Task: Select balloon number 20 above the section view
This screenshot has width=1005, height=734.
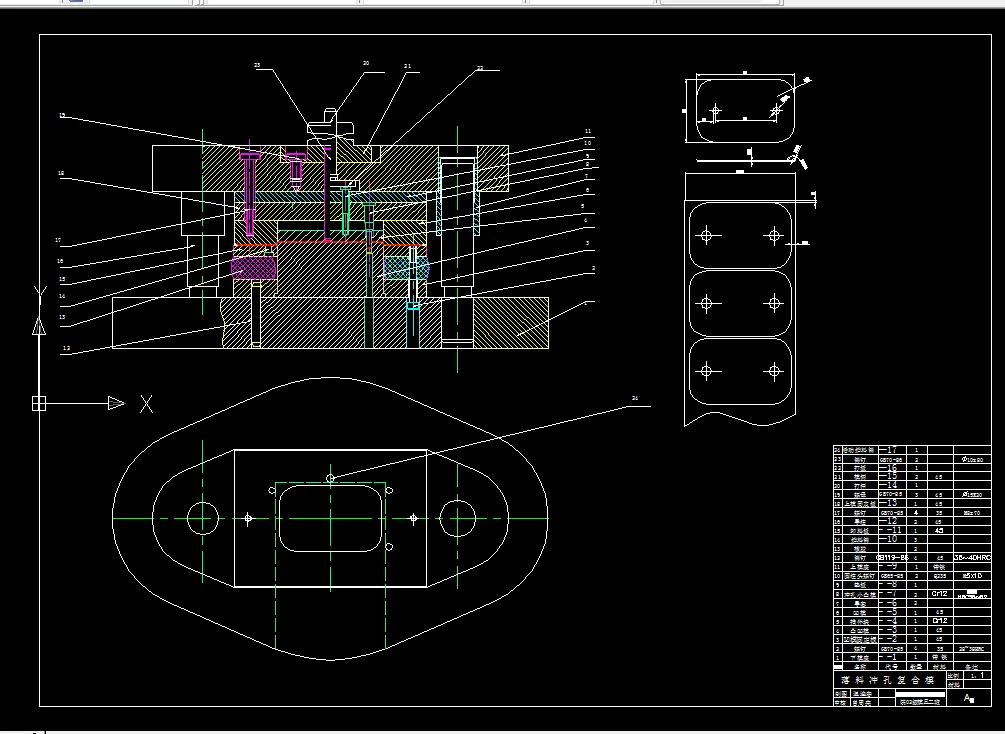Action: click(x=366, y=63)
